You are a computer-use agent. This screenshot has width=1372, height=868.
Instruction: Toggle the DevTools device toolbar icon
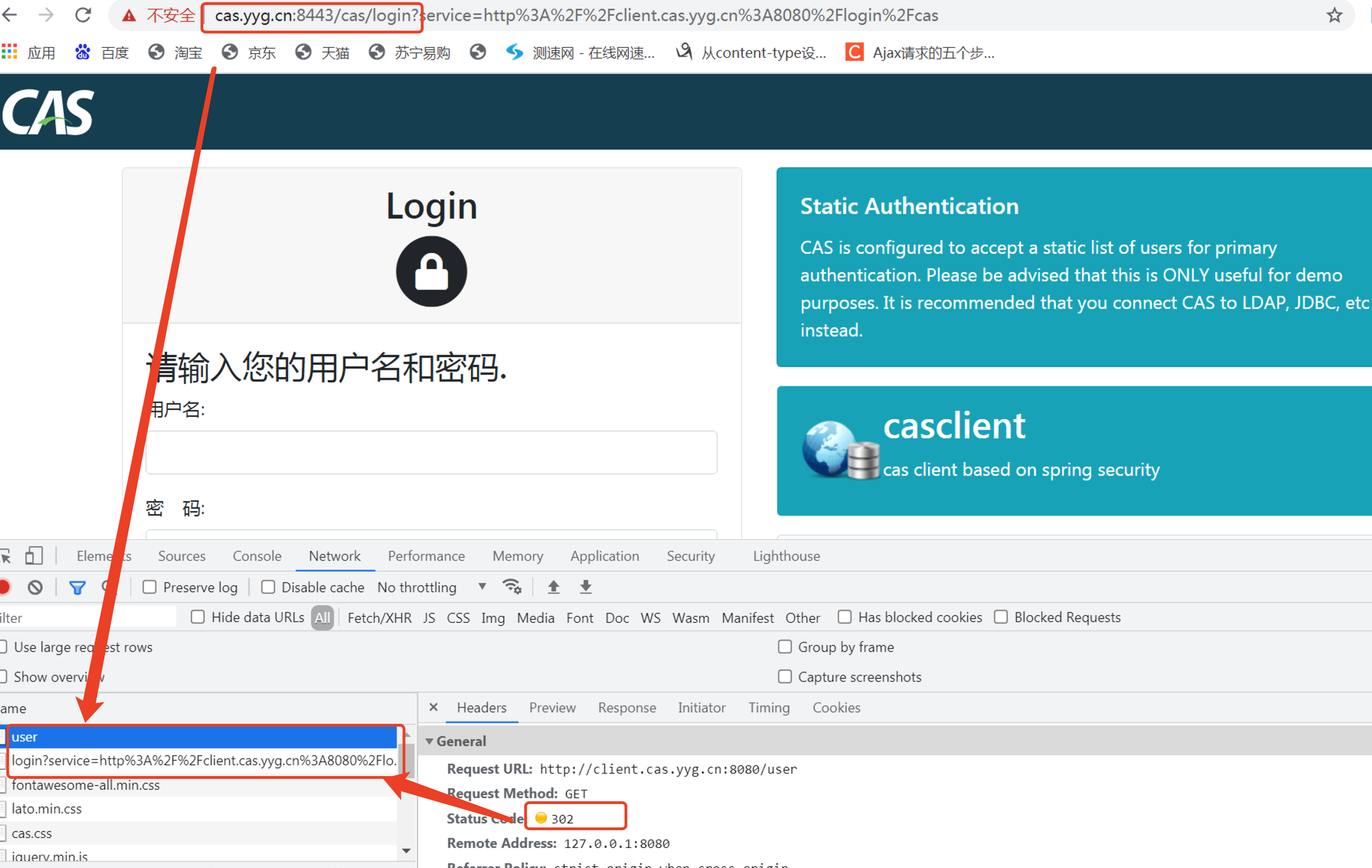[34, 555]
